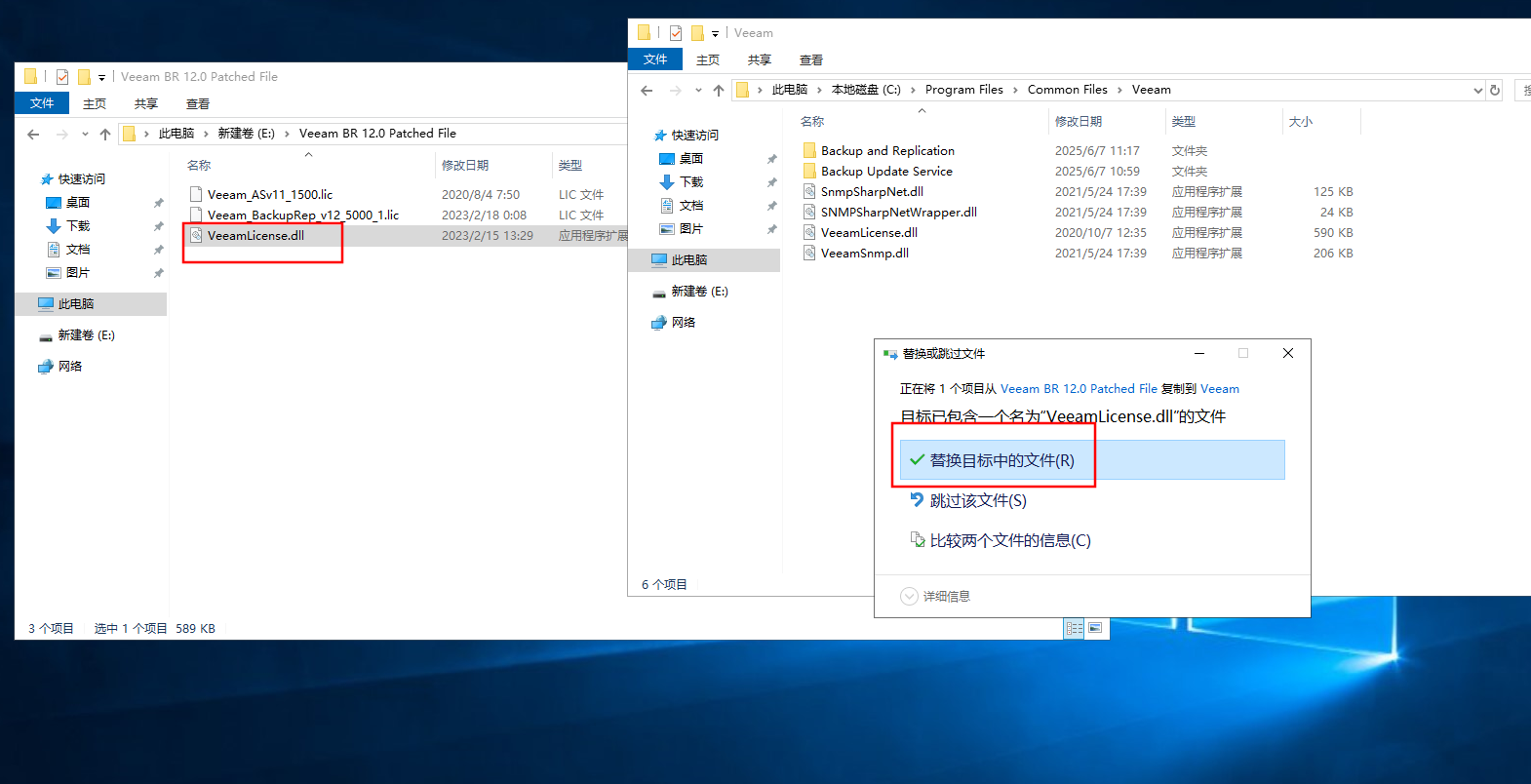The width and height of the screenshot is (1531, 784).
Task: Refresh the Veeam folder address bar
Action: coord(1495,90)
